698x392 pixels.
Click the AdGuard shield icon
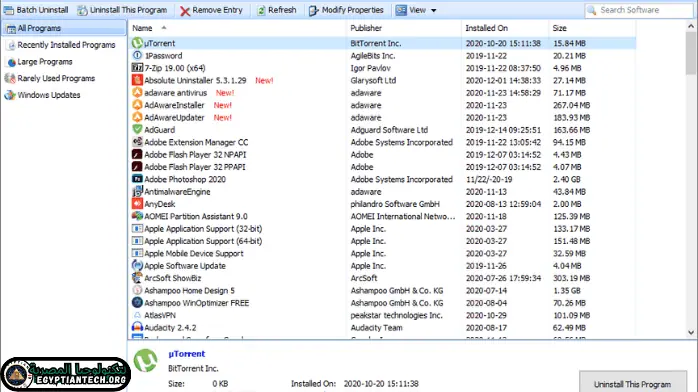click(x=137, y=129)
